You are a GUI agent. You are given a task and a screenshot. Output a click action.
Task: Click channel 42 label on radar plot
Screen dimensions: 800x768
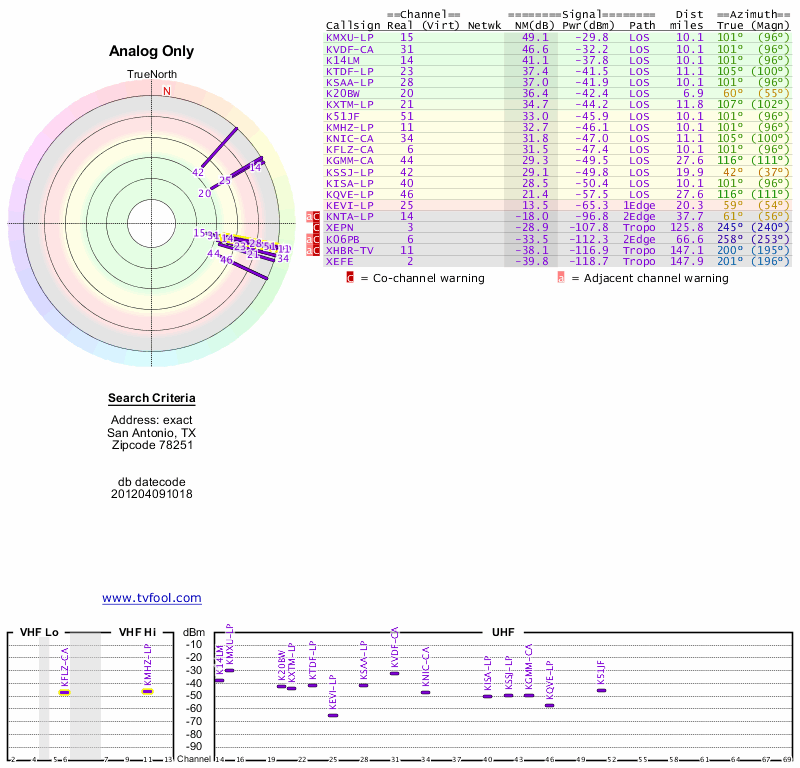(198, 172)
